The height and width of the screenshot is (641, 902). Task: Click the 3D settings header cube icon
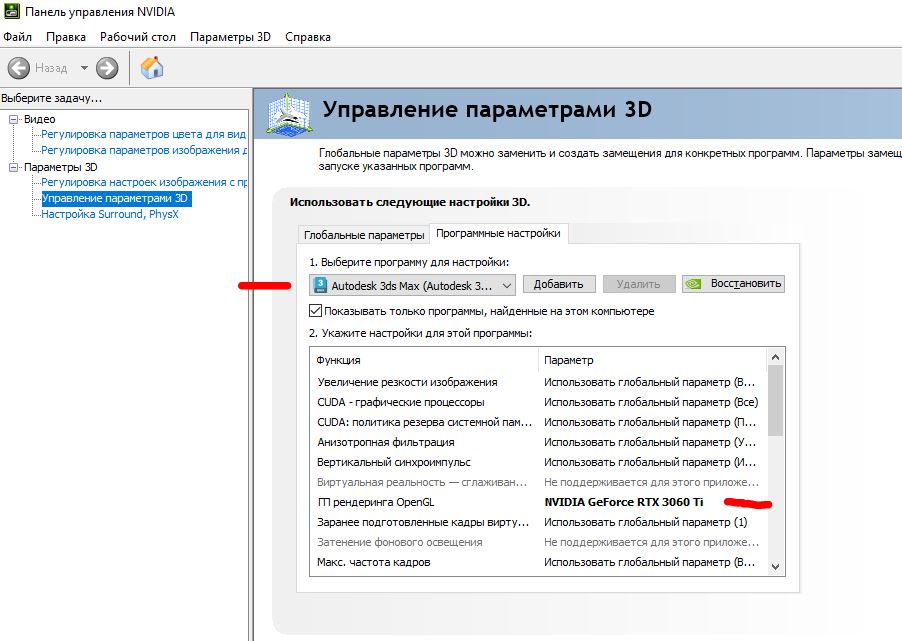pyautogui.click(x=289, y=114)
